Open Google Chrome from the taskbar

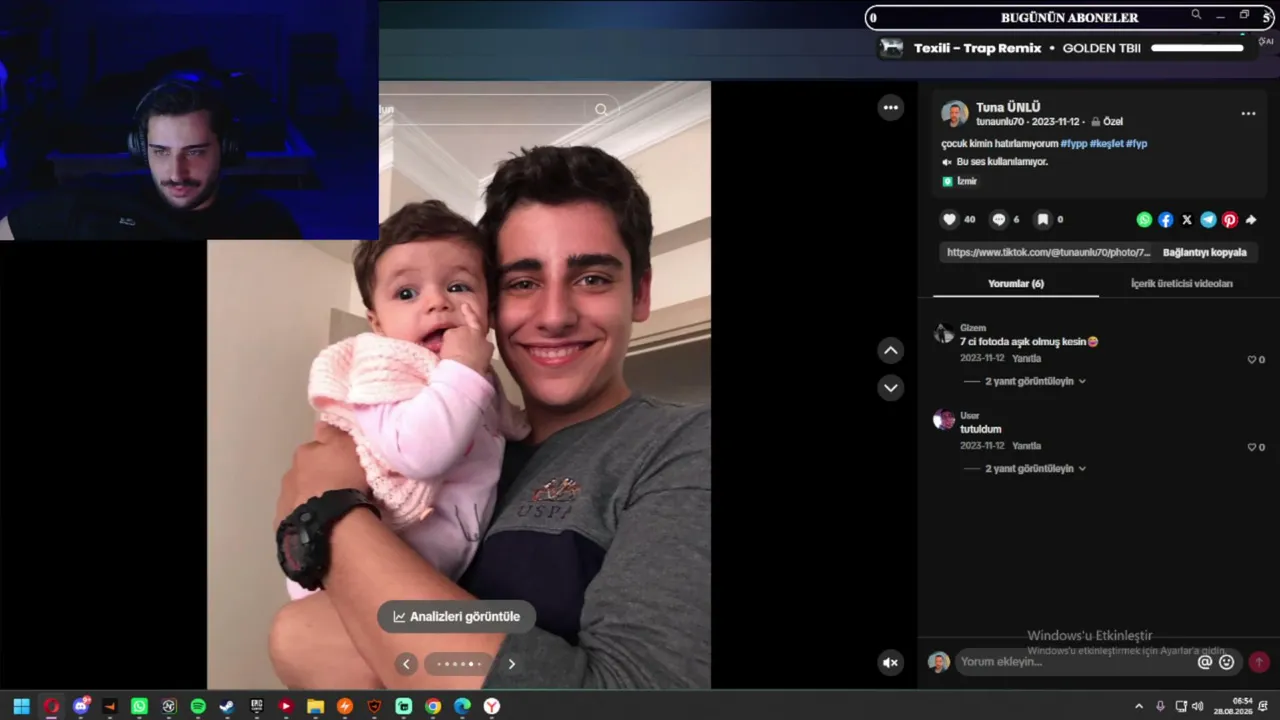point(433,706)
